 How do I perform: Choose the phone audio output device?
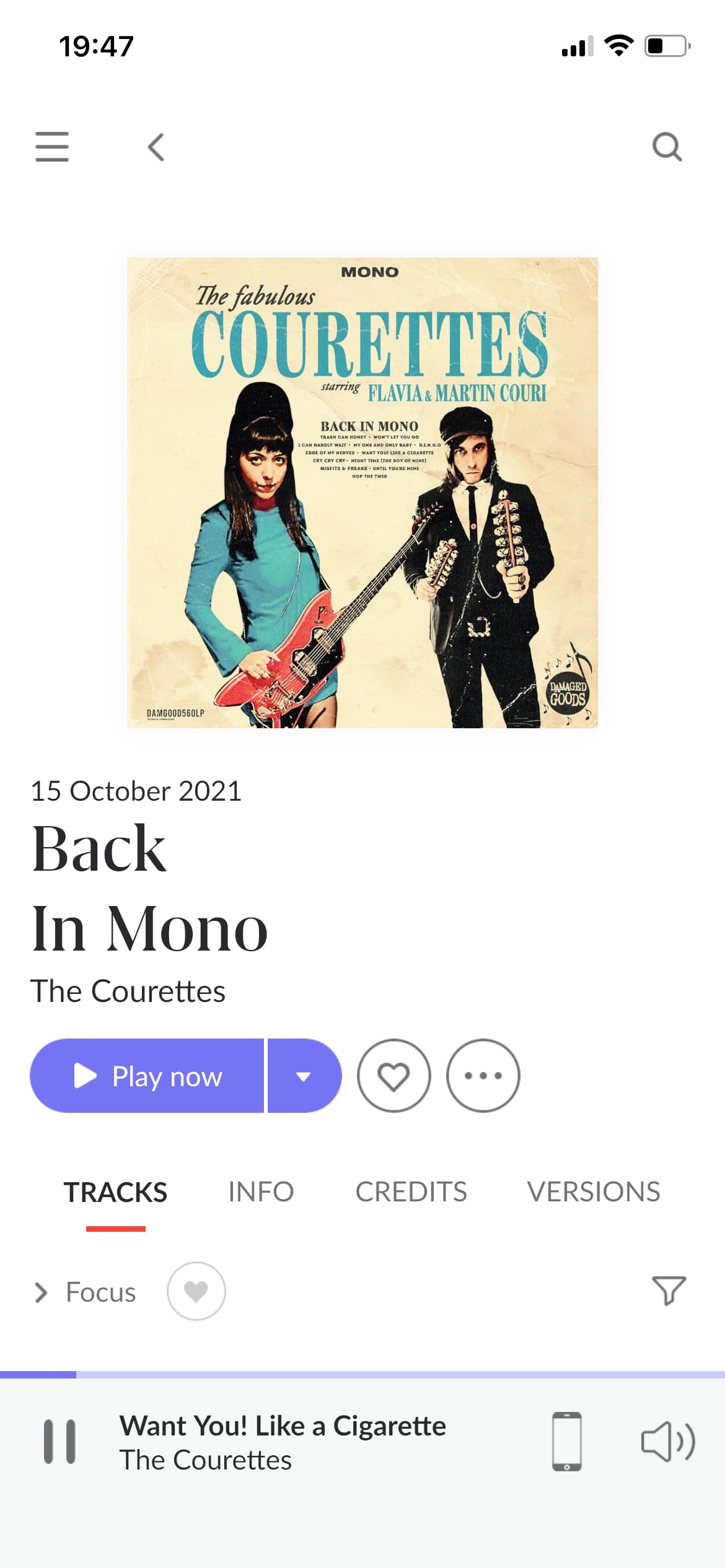click(x=567, y=1441)
